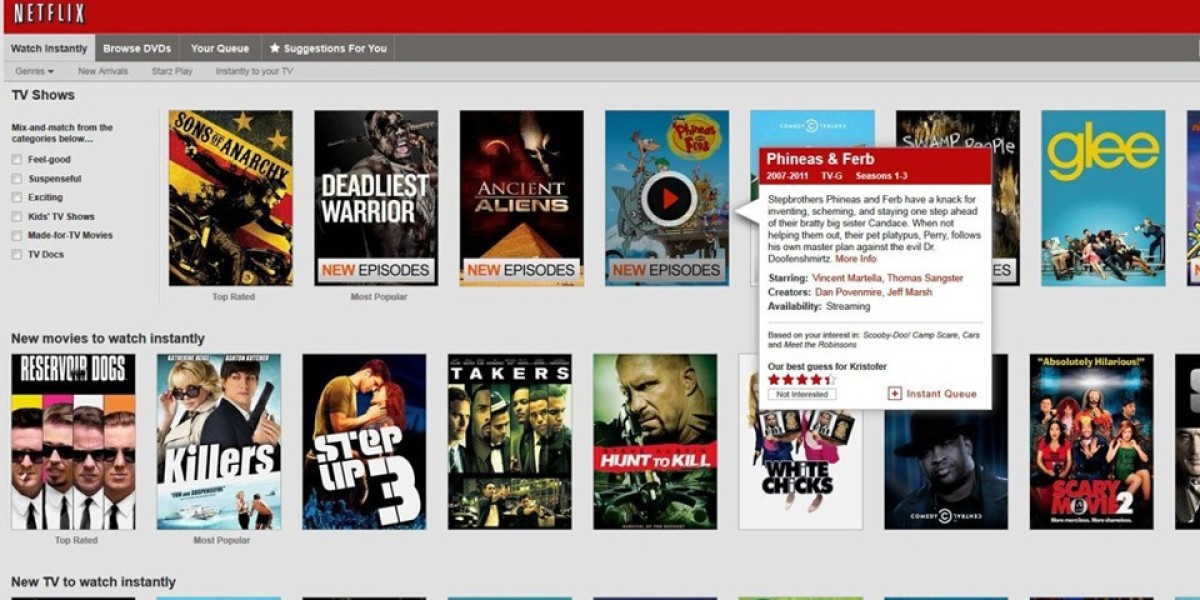Rate Phineas & Ferb five stars
Screen dimensions: 1200x600
point(828,380)
